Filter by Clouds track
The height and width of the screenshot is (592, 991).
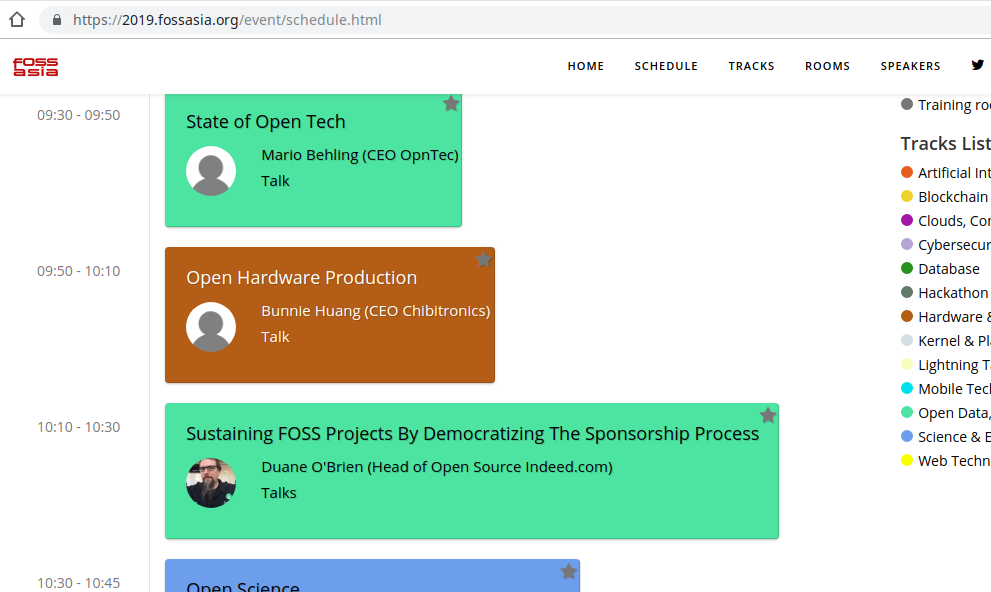945,220
